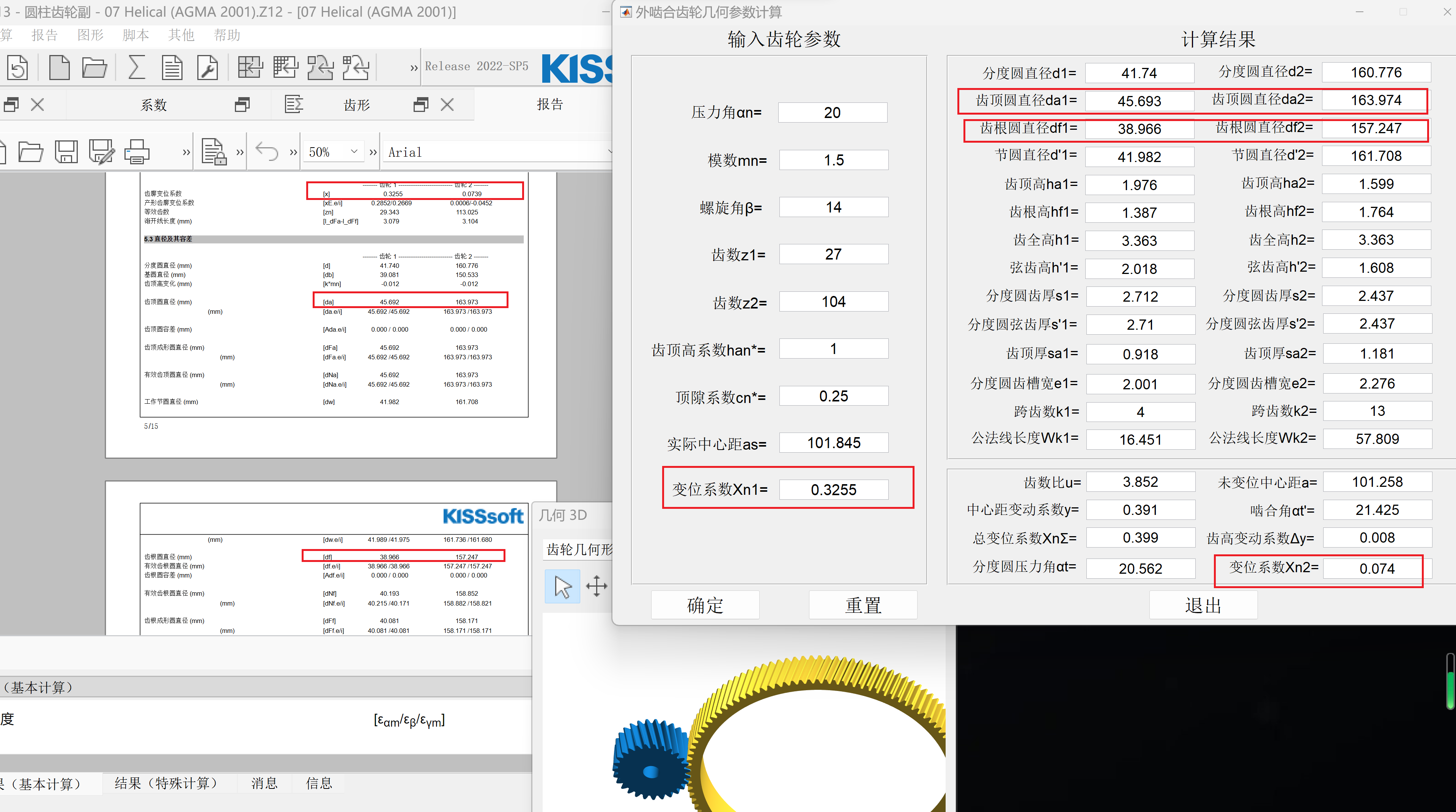Viewport: 1456px width, 812px height.
Task: Click the 变位系数Xn1 input field
Action: pos(834,489)
